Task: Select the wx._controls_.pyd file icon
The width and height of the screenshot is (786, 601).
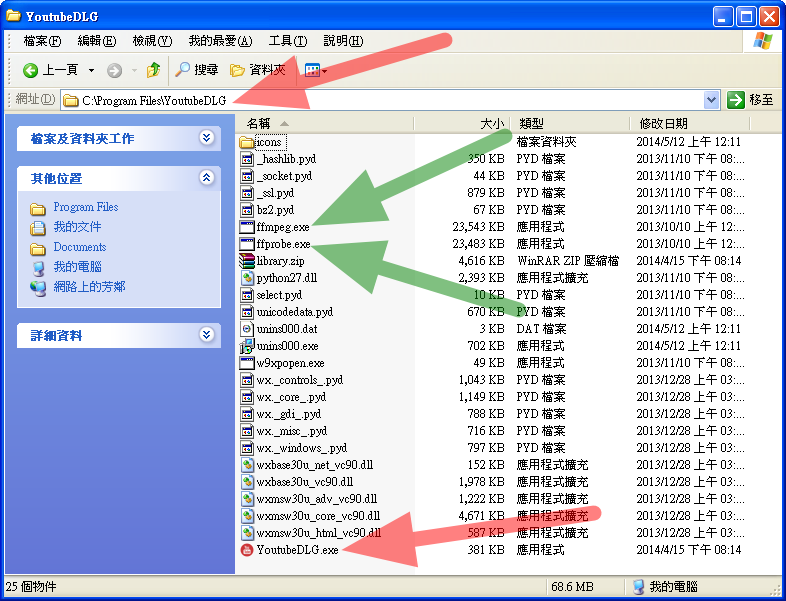Action: tap(247, 380)
